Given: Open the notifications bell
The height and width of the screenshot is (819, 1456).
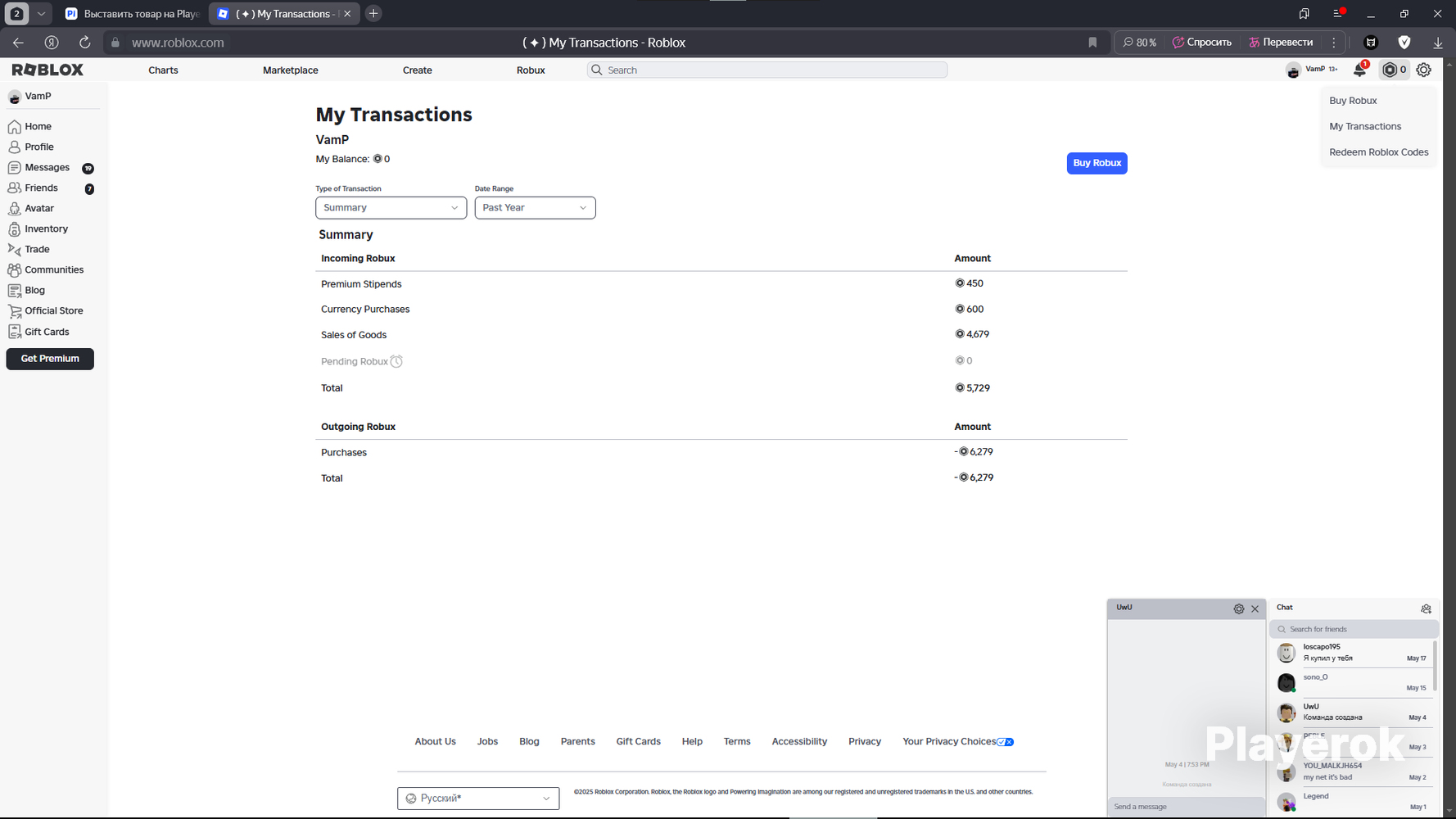Looking at the screenshot, I should tap(1359, 70).
